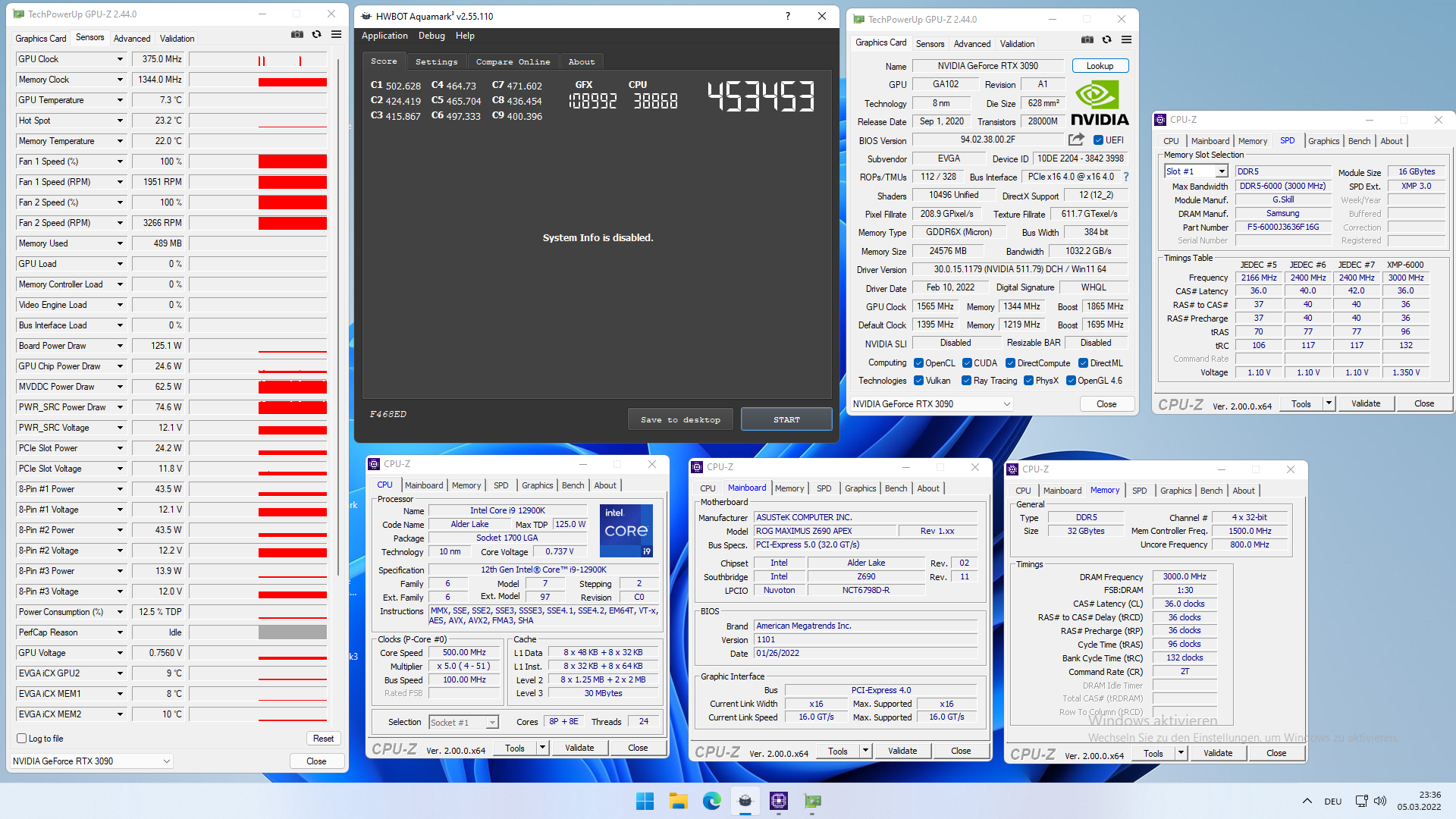The height and width of the screenshot is (819, 1456).
Task: Click the Memory Clock red graph bar
Action: pyautogui.click(x=292, y=82)
